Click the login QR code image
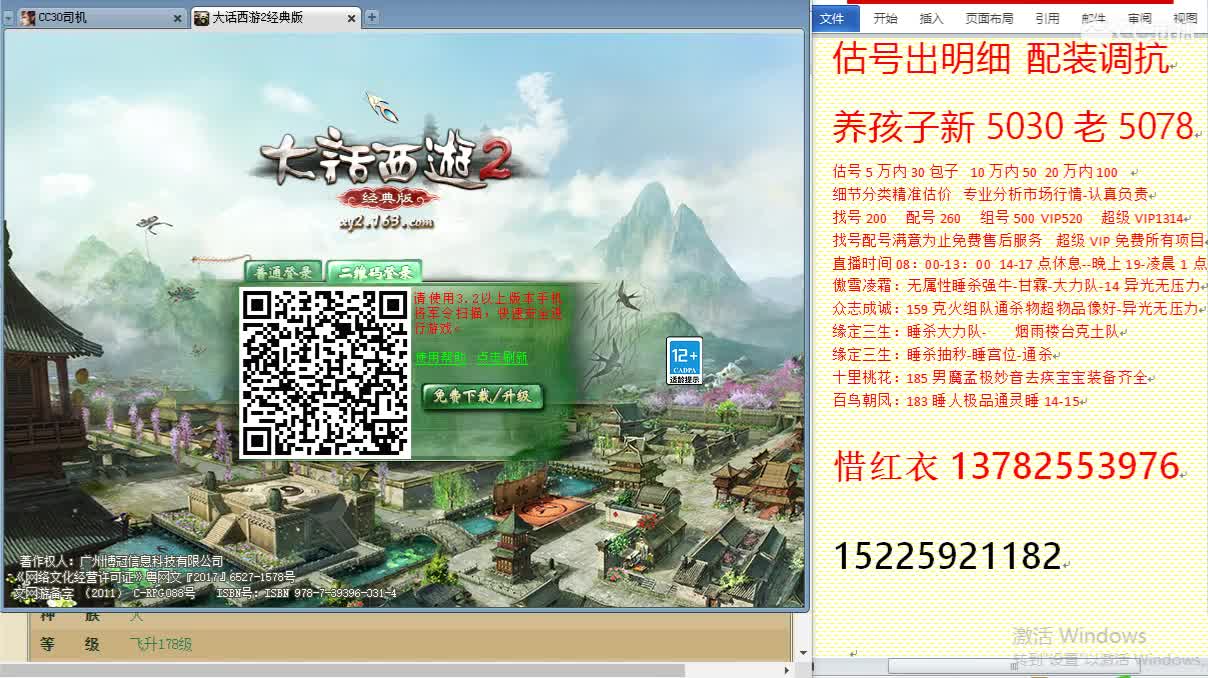The height and width of the screenshot is (678, 1208). pos(326,373)
